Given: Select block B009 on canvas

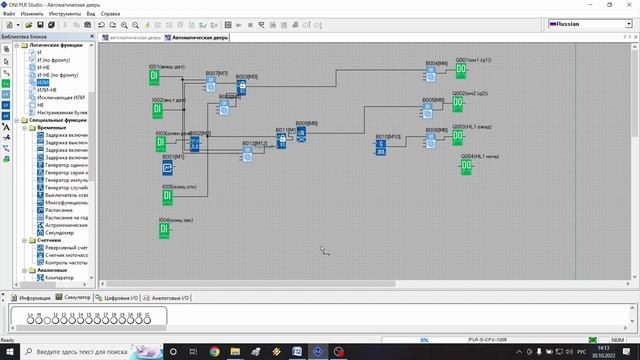Looking at the screenshot, I should click(x=301, y=134).
